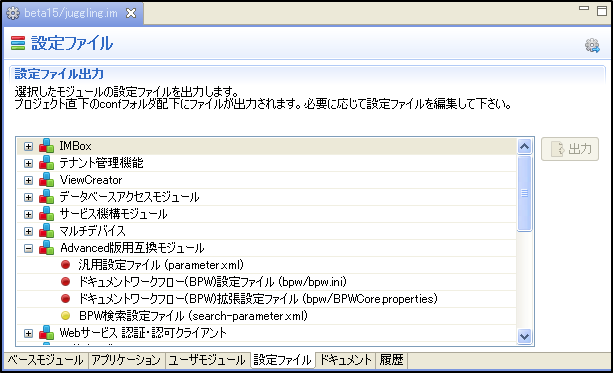613x373 pixels.
Task: Click the scrollbar up arrow
Action: pyautogui.click(x=524, y=147)
